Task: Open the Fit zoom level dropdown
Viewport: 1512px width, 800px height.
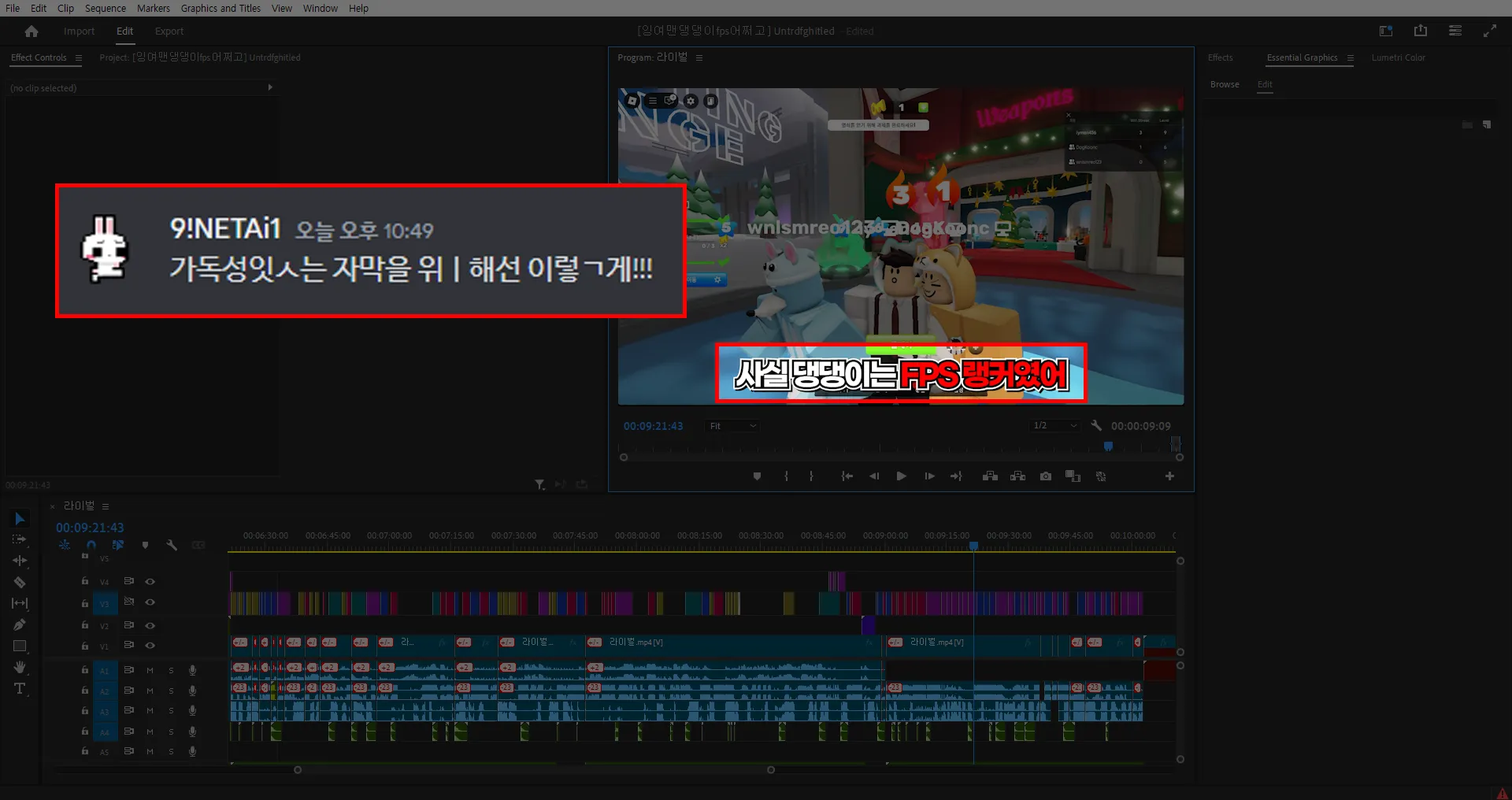Action: [x=732, y=426]
